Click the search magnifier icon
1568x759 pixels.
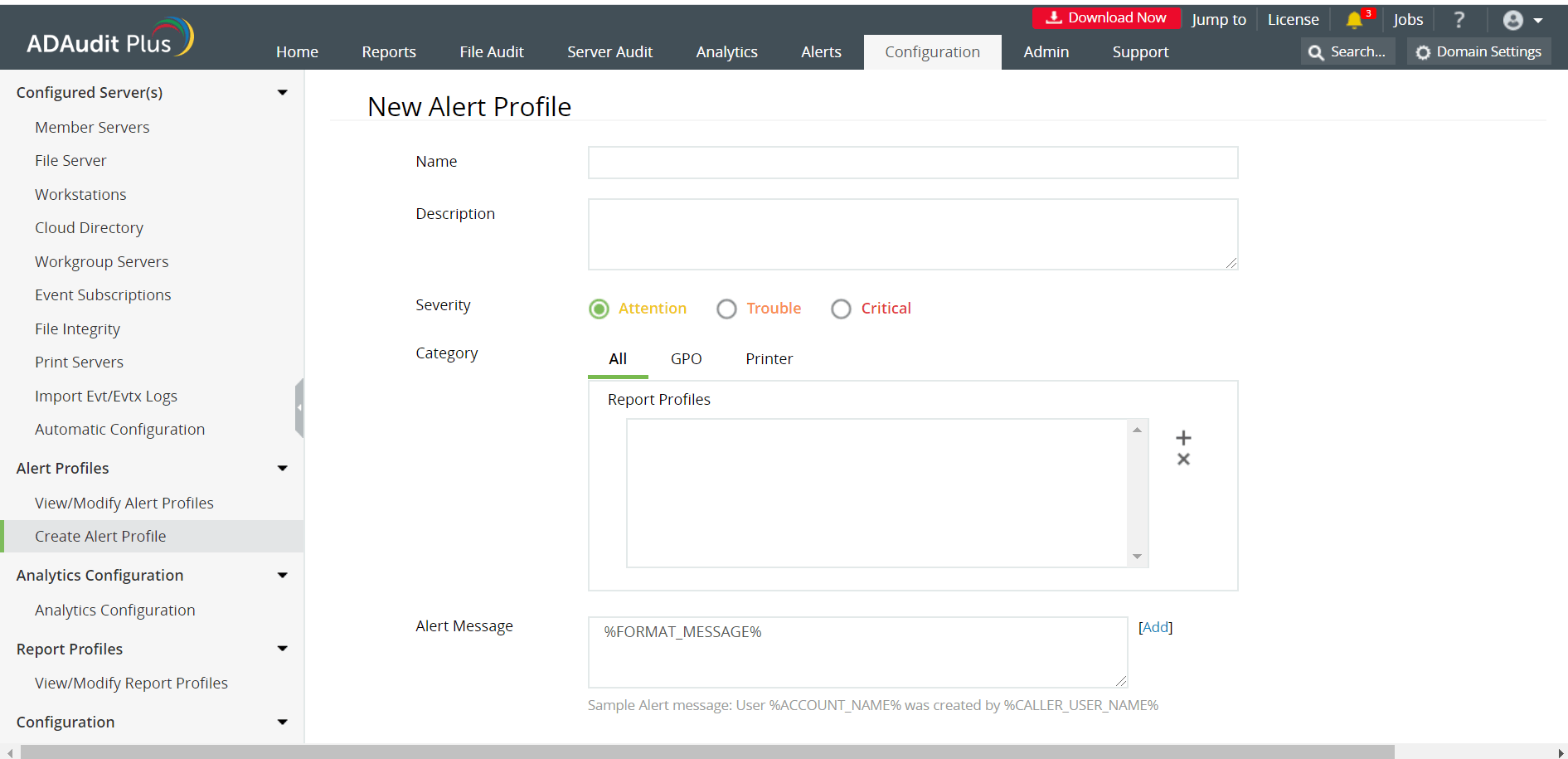[x=1318, y=51]
